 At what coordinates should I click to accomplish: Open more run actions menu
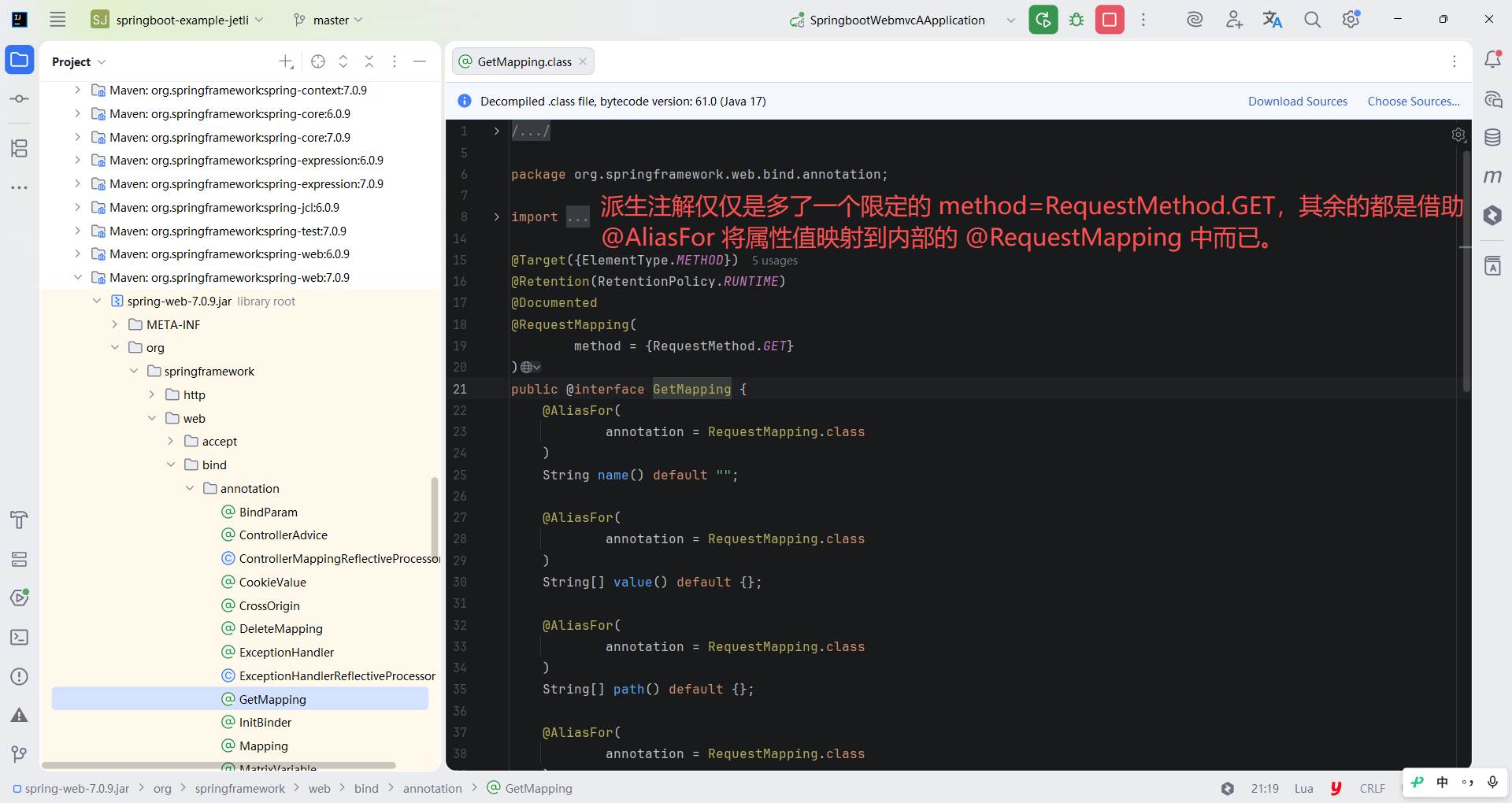click(1143, 20)
